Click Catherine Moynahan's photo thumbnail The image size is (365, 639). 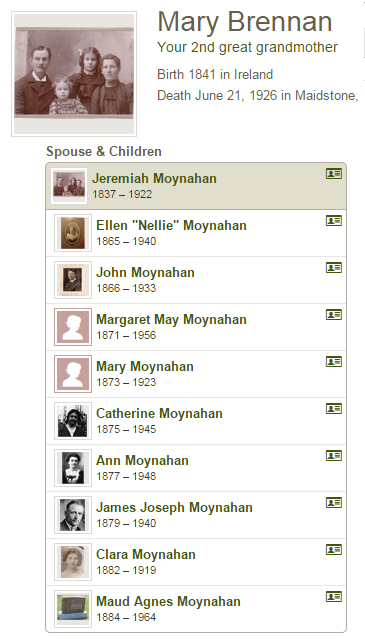tap(73, 421)
